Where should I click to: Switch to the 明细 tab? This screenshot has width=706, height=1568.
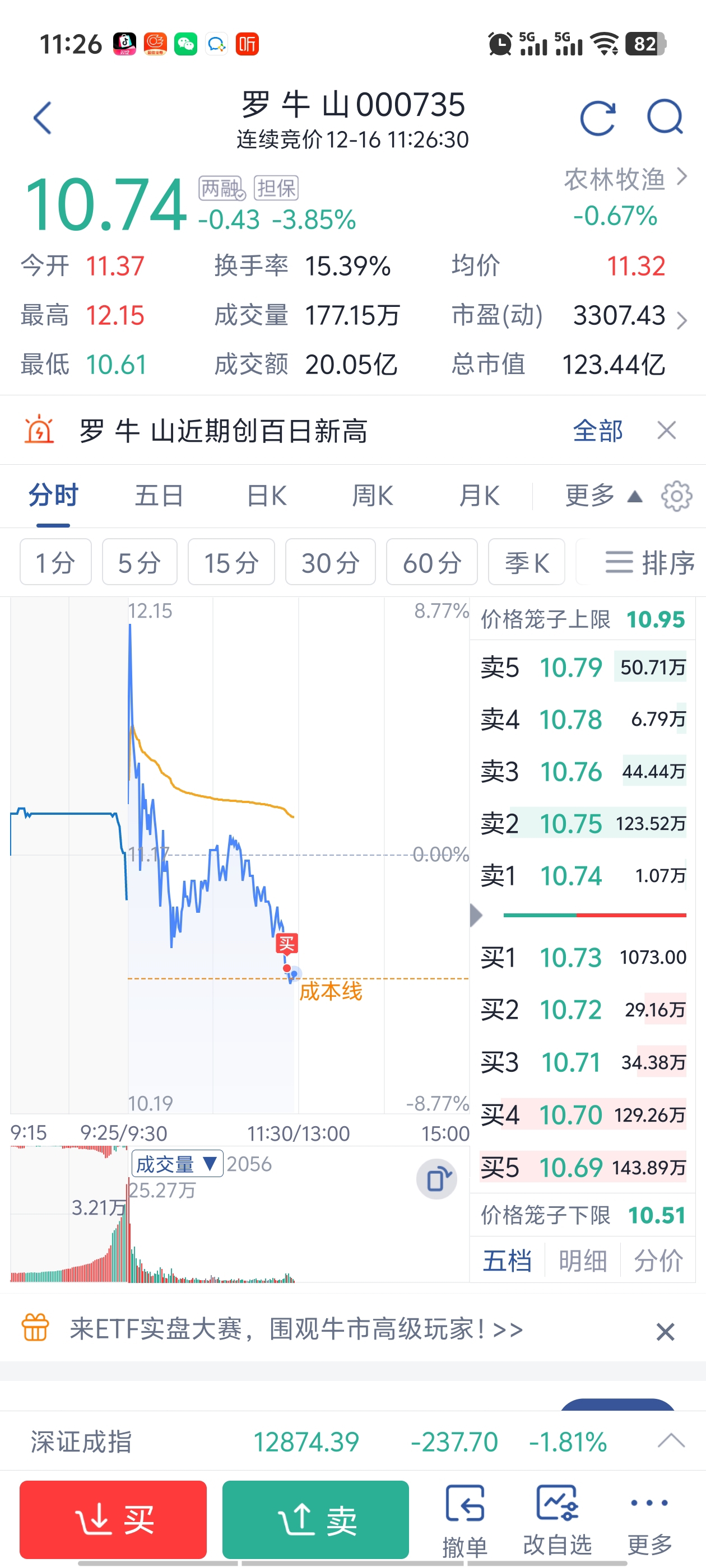point(583,1260)
